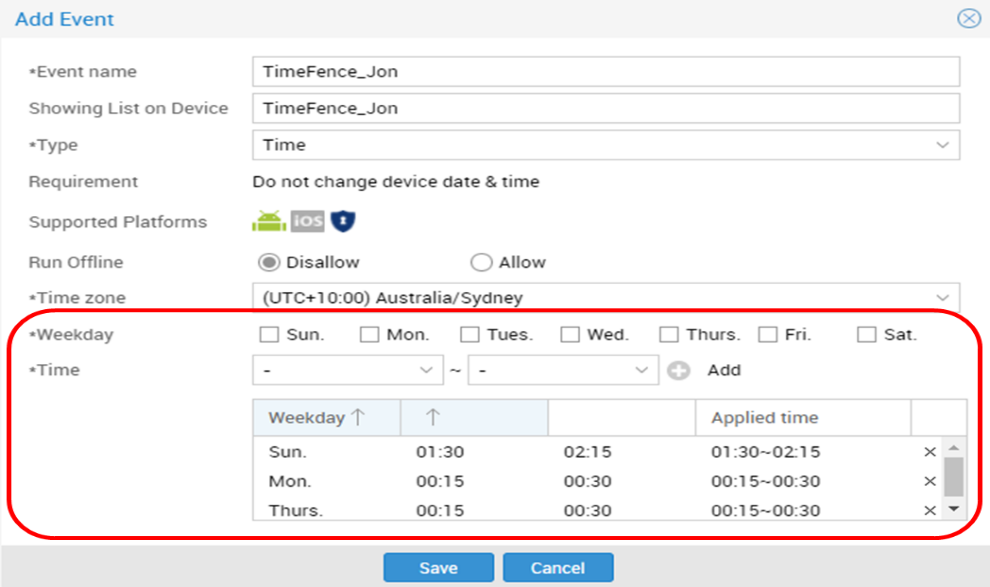Remove the Sun. 01:30~02:15 entry
Viewport: 990px width, 587px height.
pyautogui.click(x=929, y=452)
